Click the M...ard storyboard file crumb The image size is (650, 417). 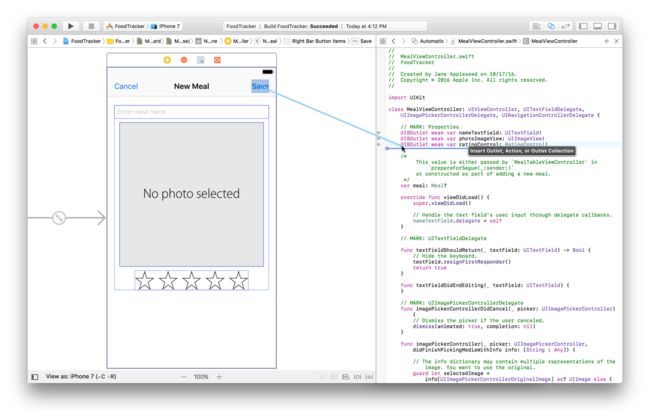pos(148,41)
